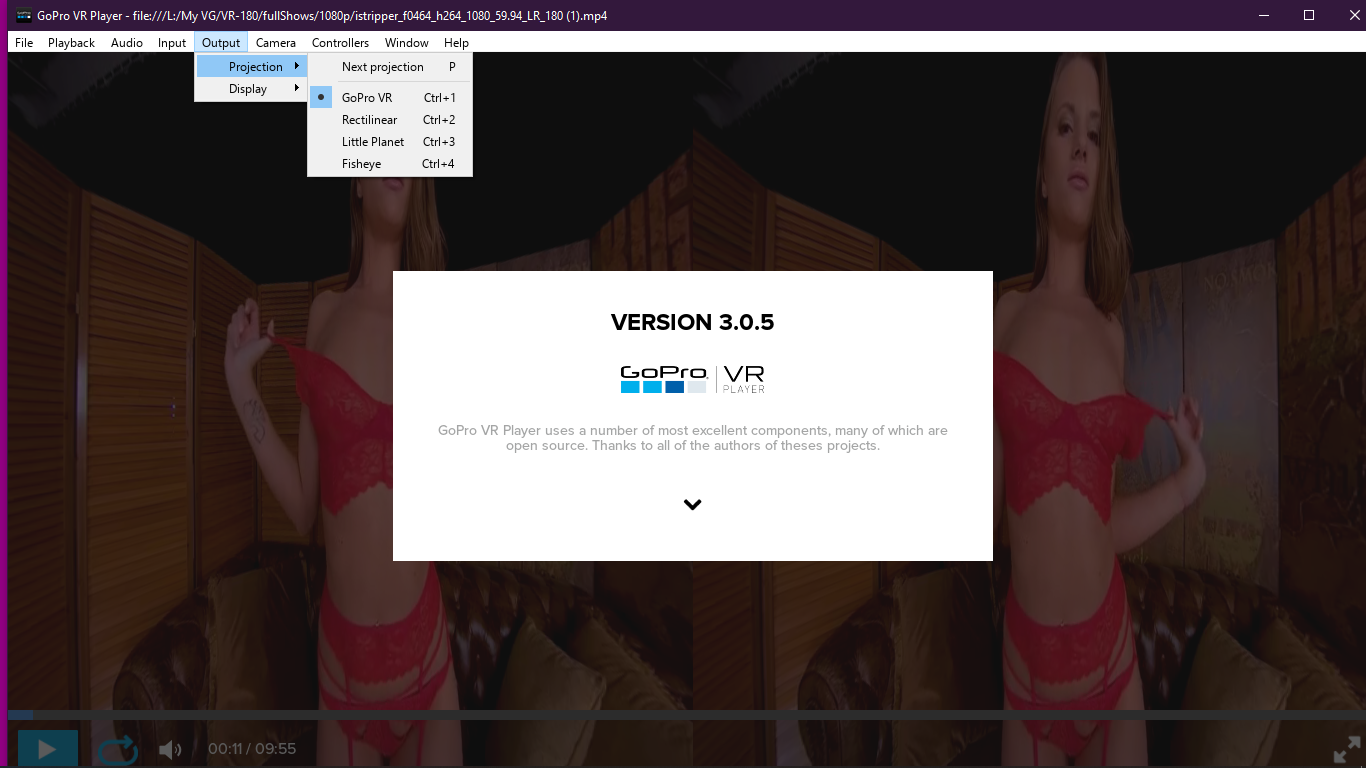The height and width of the screenshot is (768, 1366).
Task: Maximize the GoPro VR Player window
Action: click(x=1309, y=15)
